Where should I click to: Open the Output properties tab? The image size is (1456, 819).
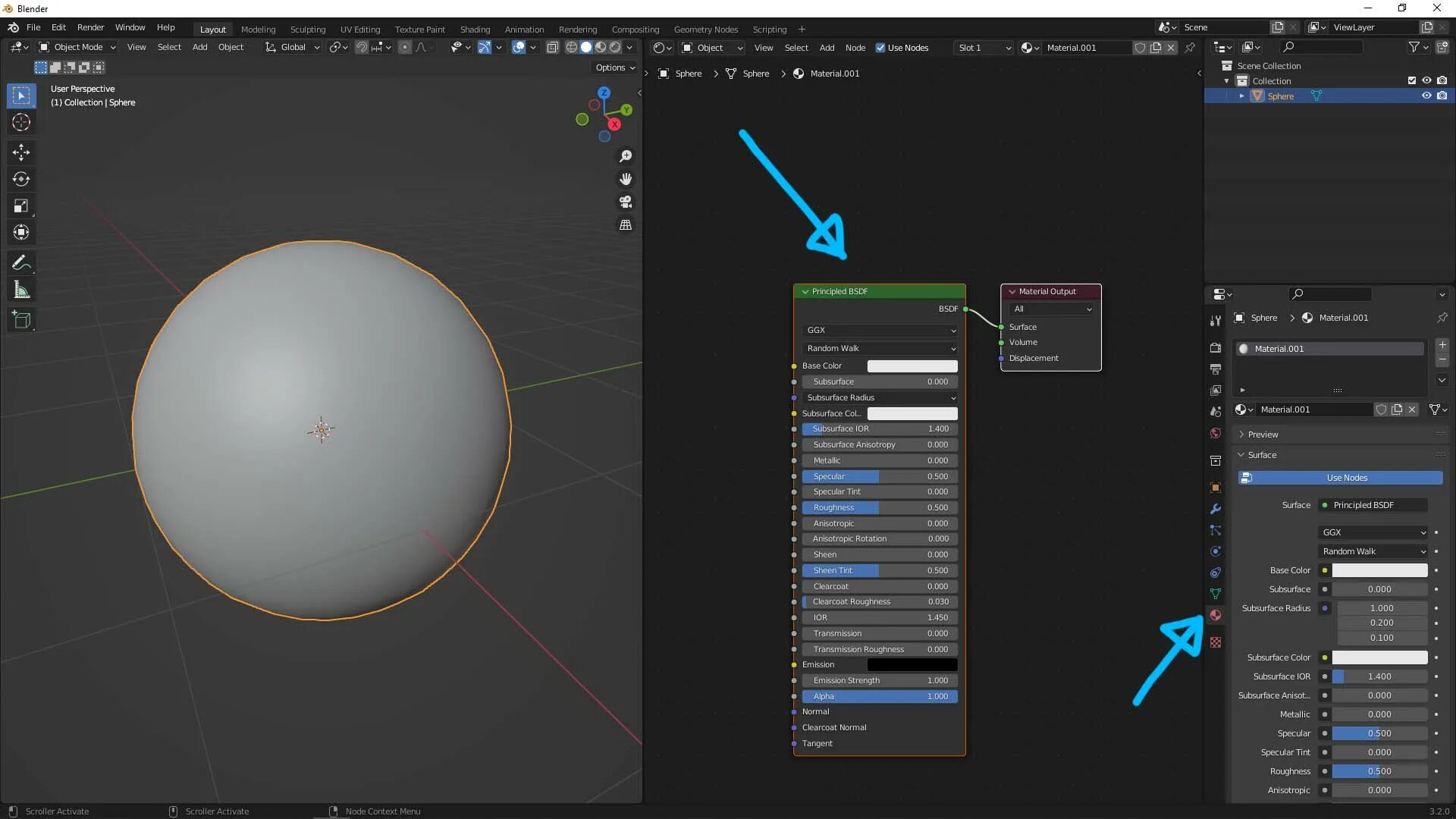click(x=1216, y=369)
